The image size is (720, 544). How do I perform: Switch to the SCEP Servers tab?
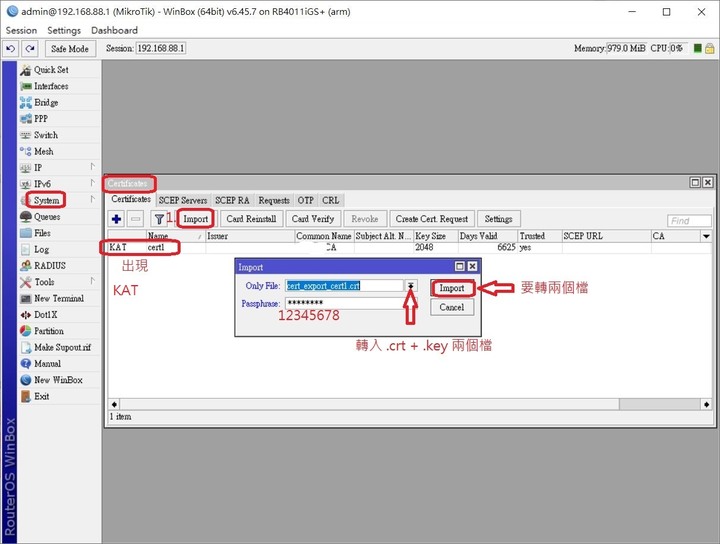(x=183, y=200)
